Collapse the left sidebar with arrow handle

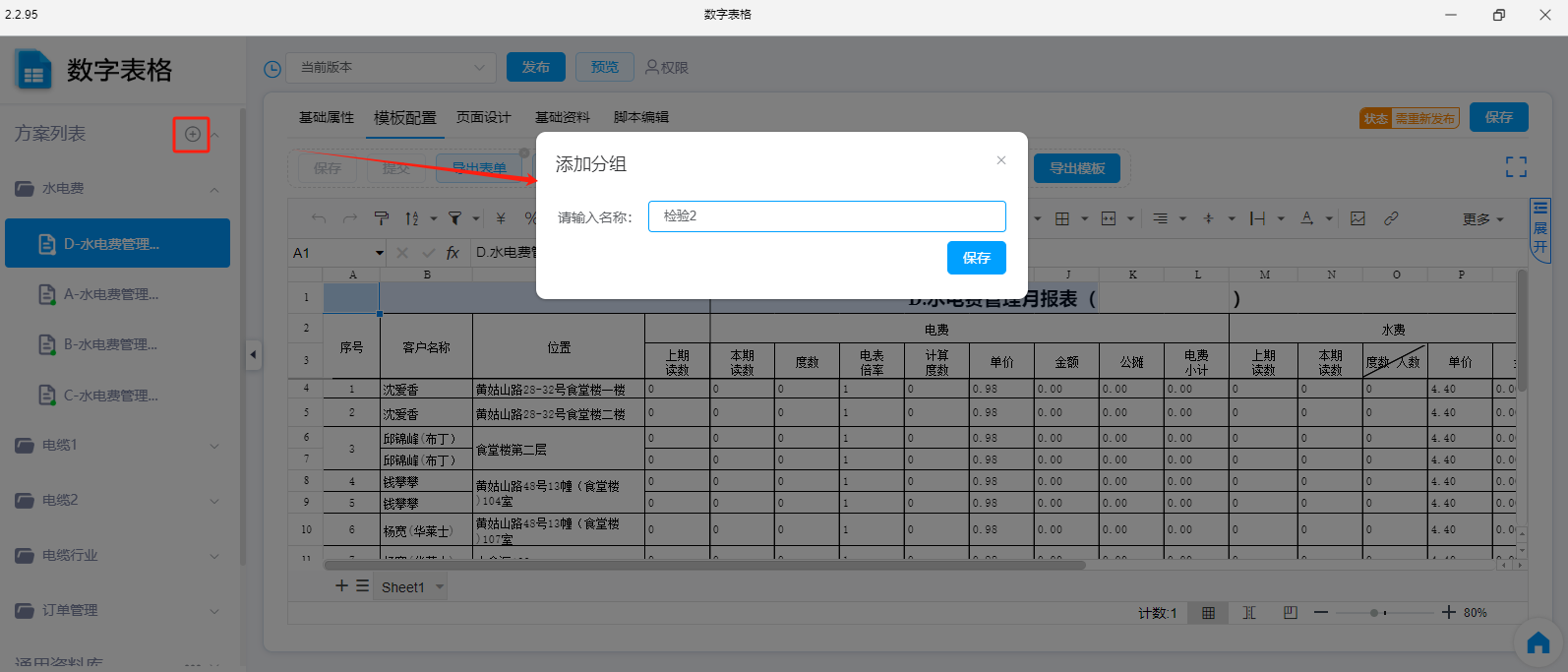(254, 354)
